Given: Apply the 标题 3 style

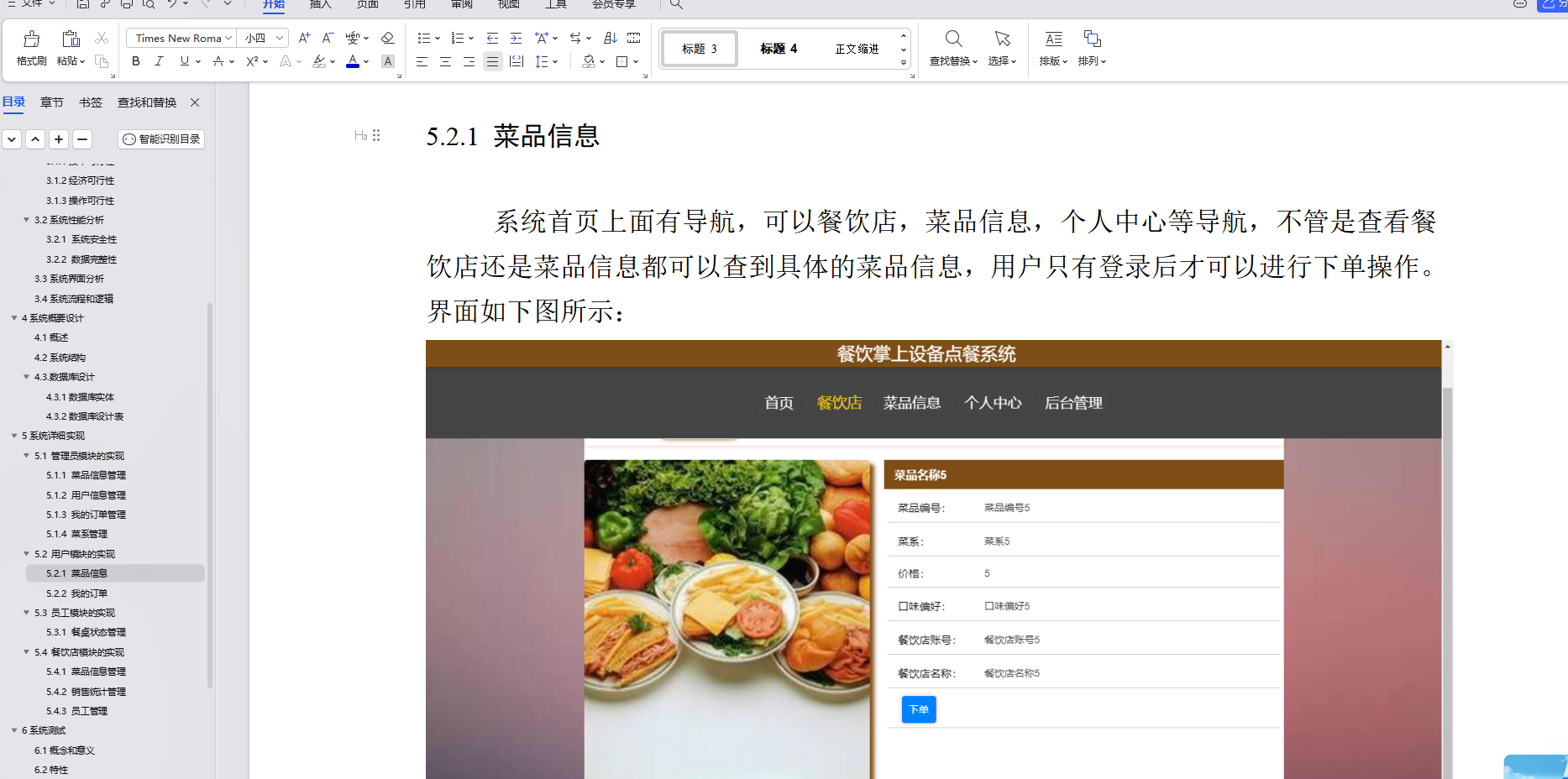Looking at the screenshot, I should (x=699, y=49).
